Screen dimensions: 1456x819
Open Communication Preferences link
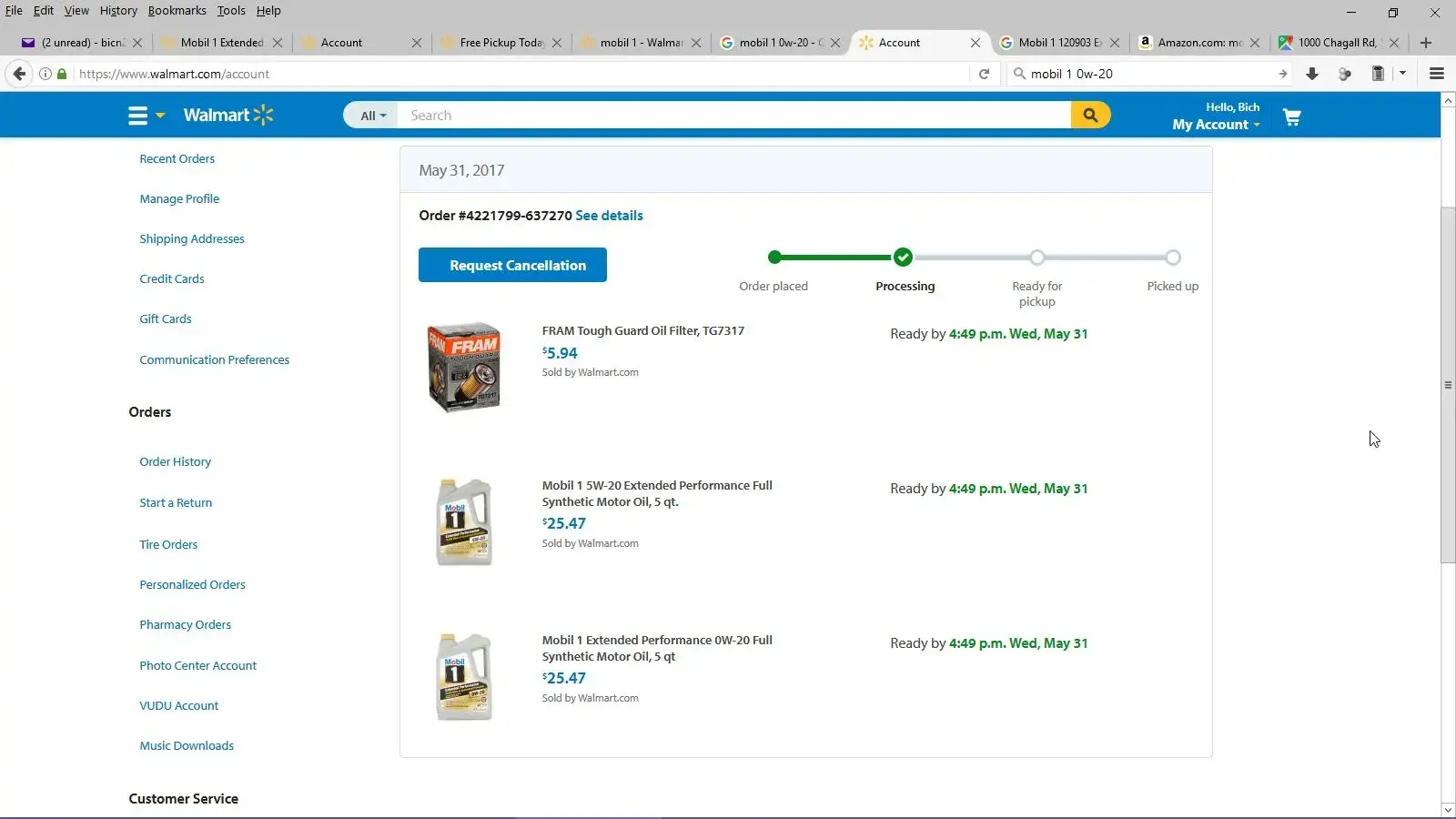[x=215, y=360]
